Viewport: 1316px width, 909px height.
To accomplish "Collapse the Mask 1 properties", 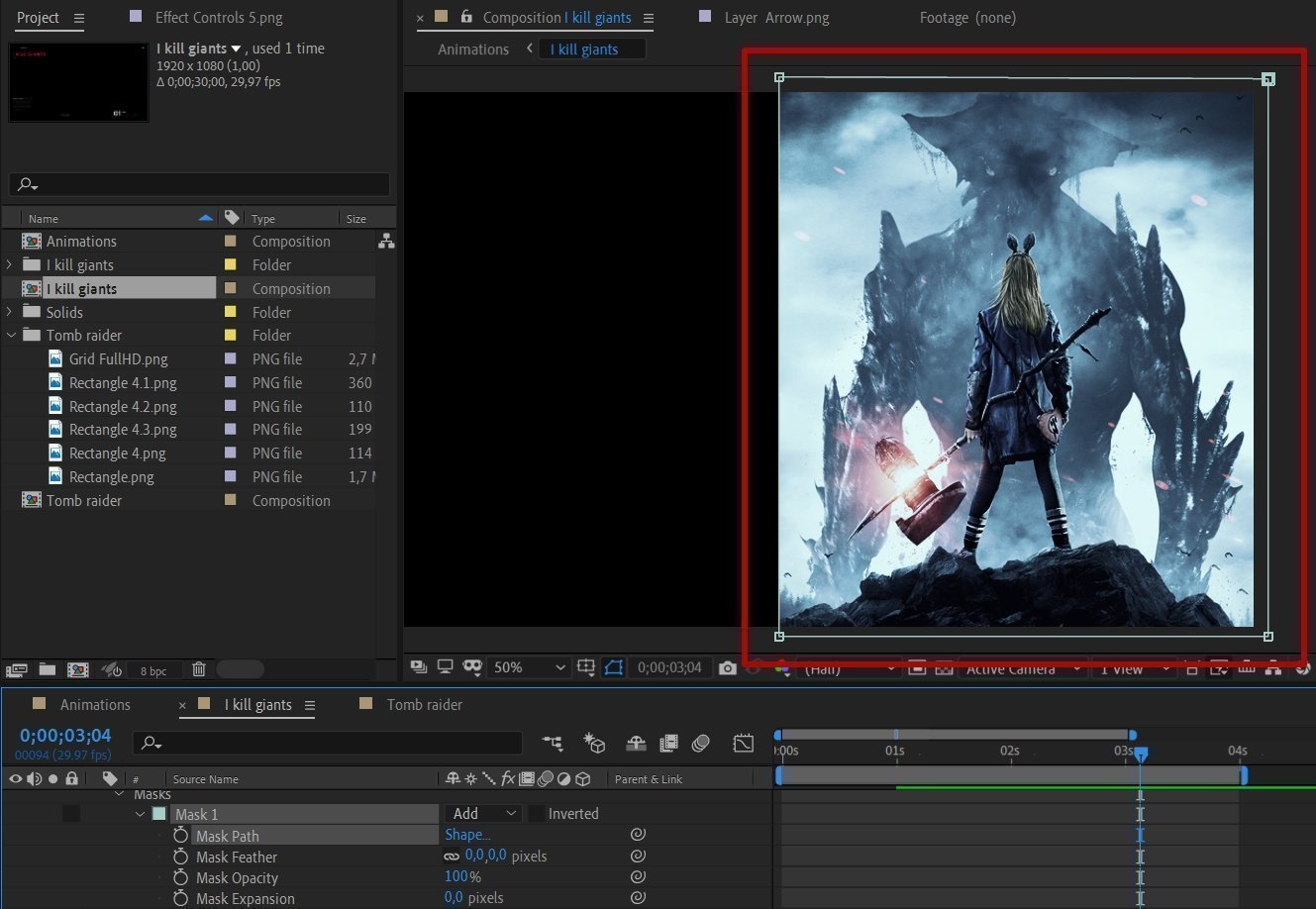I will coord(140,814).
